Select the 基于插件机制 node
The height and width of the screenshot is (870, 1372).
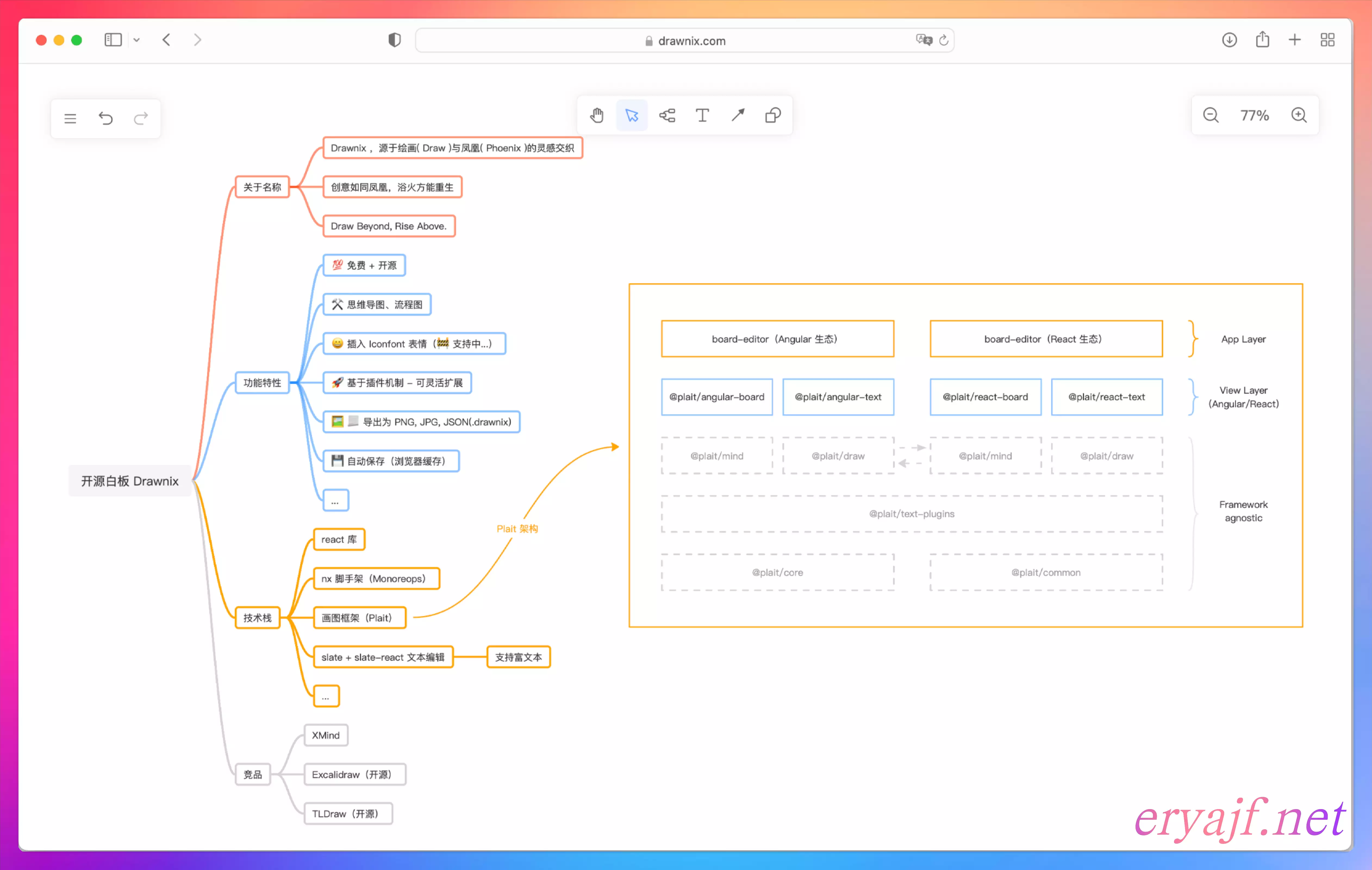point(397,383)
